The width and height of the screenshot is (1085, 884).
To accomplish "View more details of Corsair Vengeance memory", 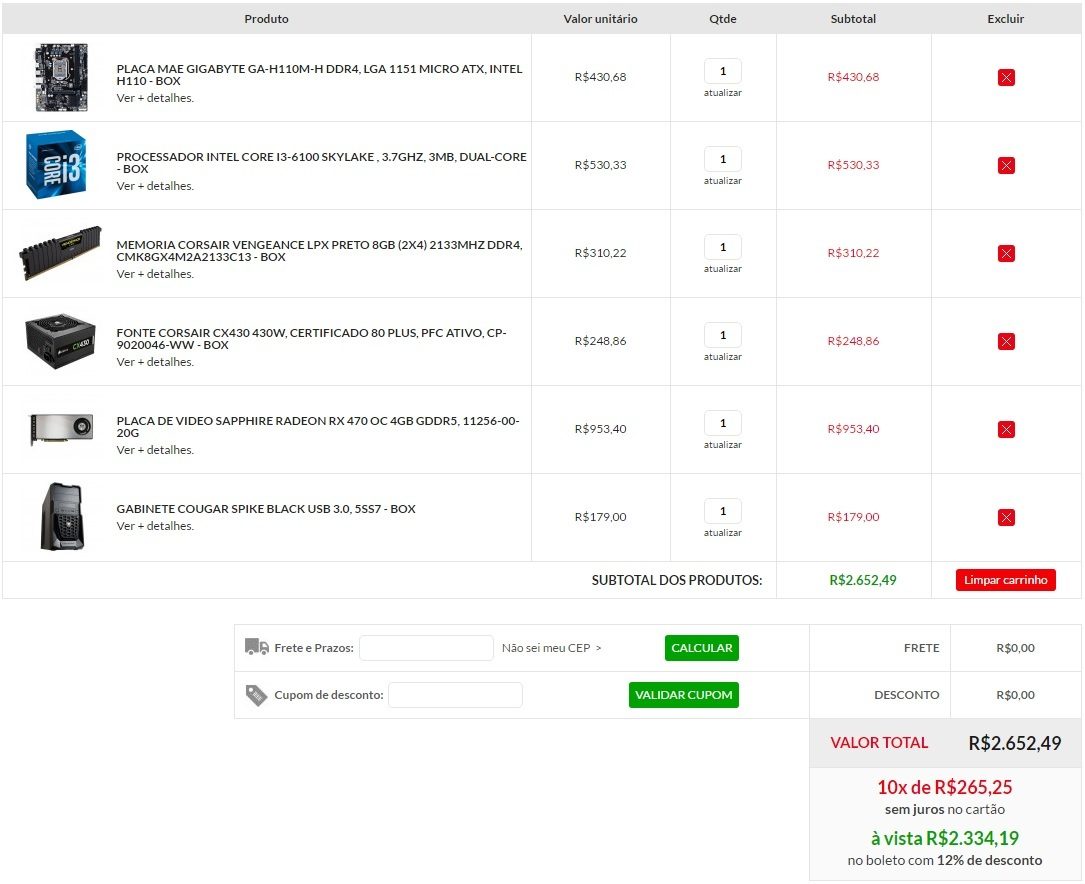I will click(155, 274).
